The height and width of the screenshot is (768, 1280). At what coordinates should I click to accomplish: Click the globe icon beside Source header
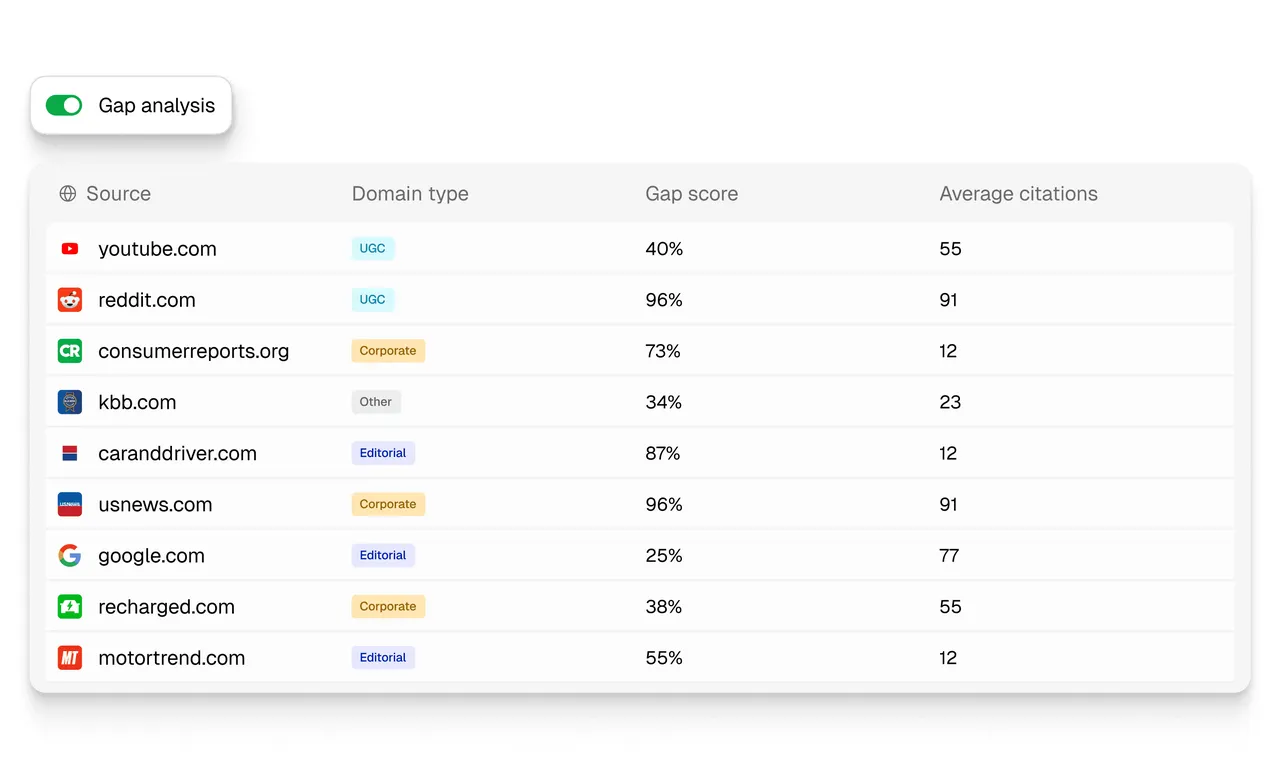point(68,194)
